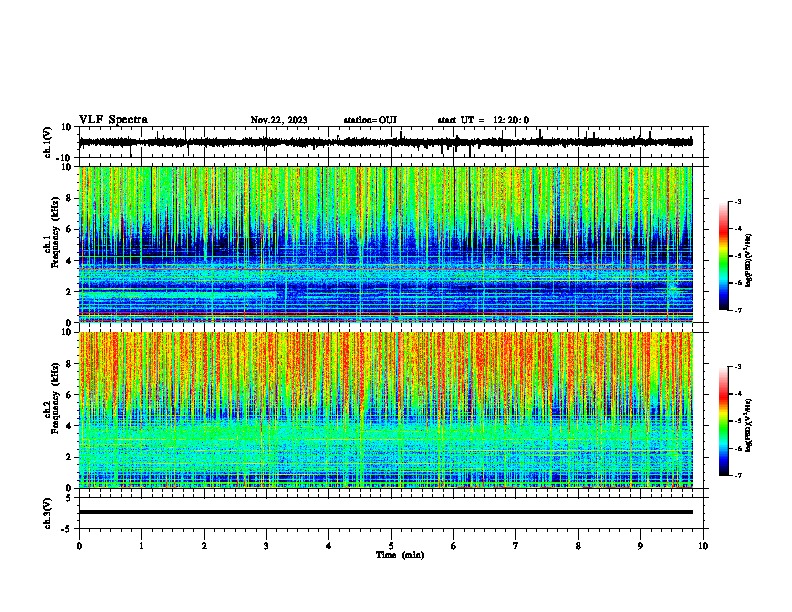Click the ch.1 spectrogram color scale bar

pos(724,256)
